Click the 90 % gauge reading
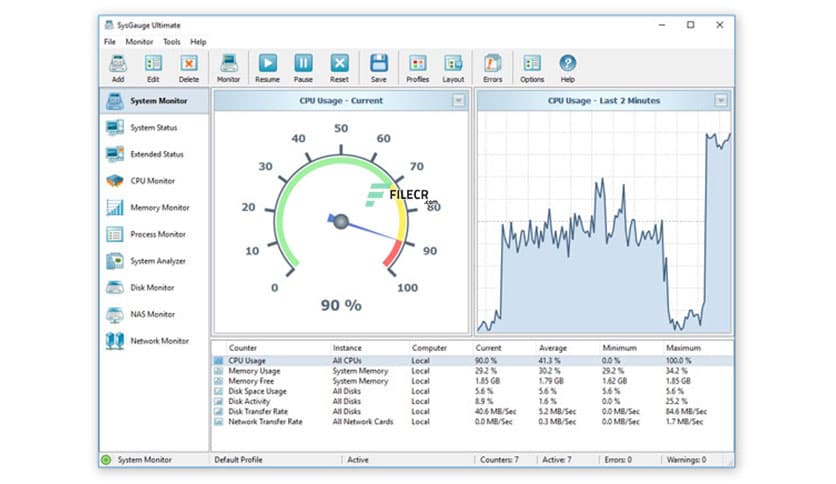The width and height of the screenshot is (836, 484). (341, 305)
